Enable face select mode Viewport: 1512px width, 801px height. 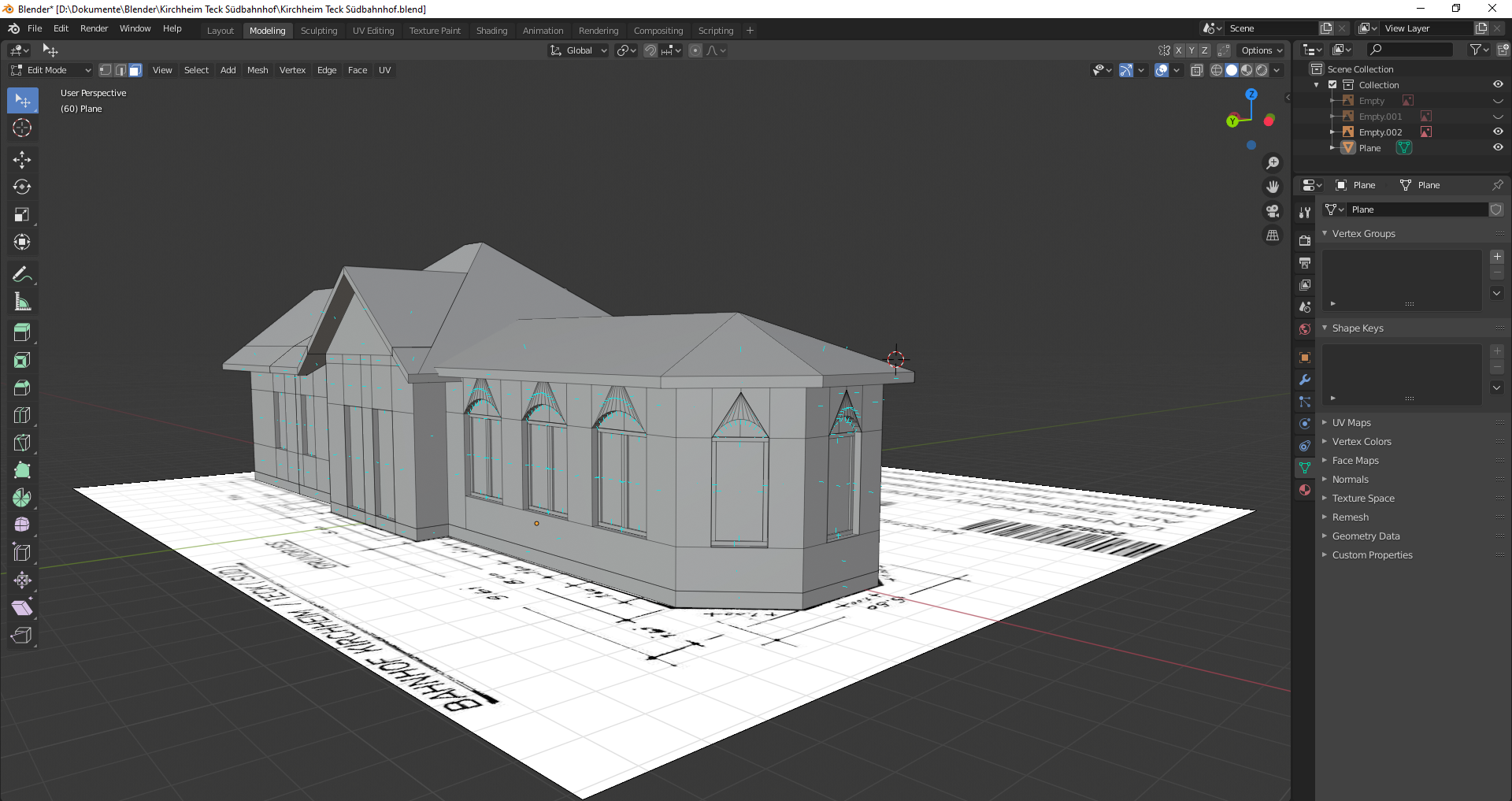point(135,70)
